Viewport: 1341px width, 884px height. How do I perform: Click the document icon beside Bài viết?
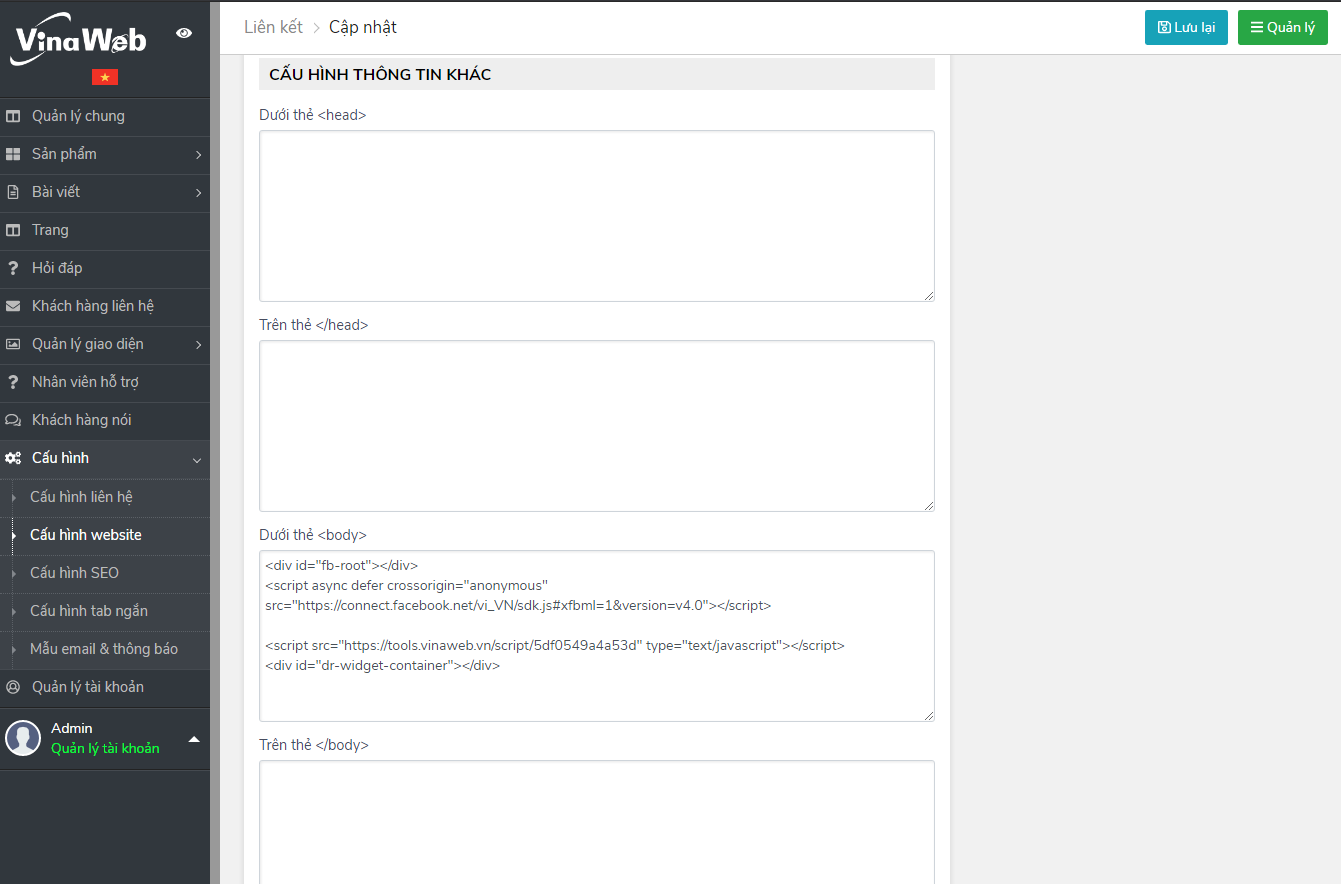13,192
